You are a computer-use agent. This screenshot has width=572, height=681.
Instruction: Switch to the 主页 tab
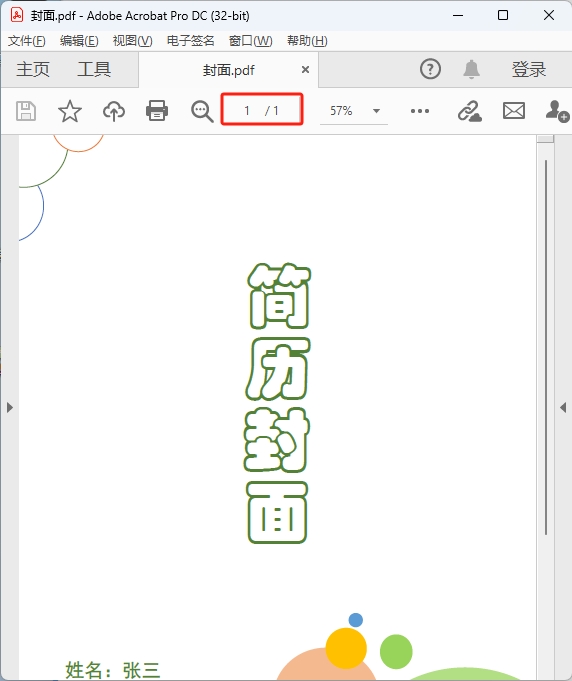tap(33, 69)
